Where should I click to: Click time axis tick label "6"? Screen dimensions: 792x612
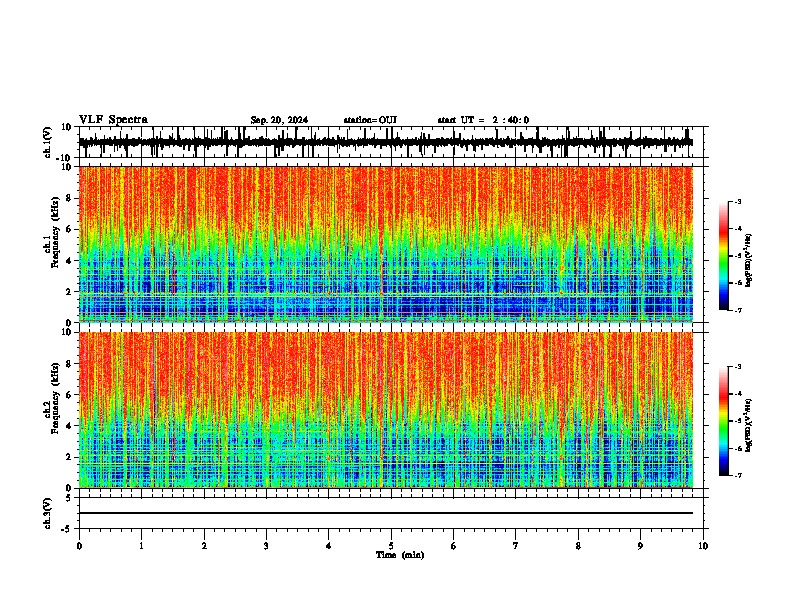point(454,545)
